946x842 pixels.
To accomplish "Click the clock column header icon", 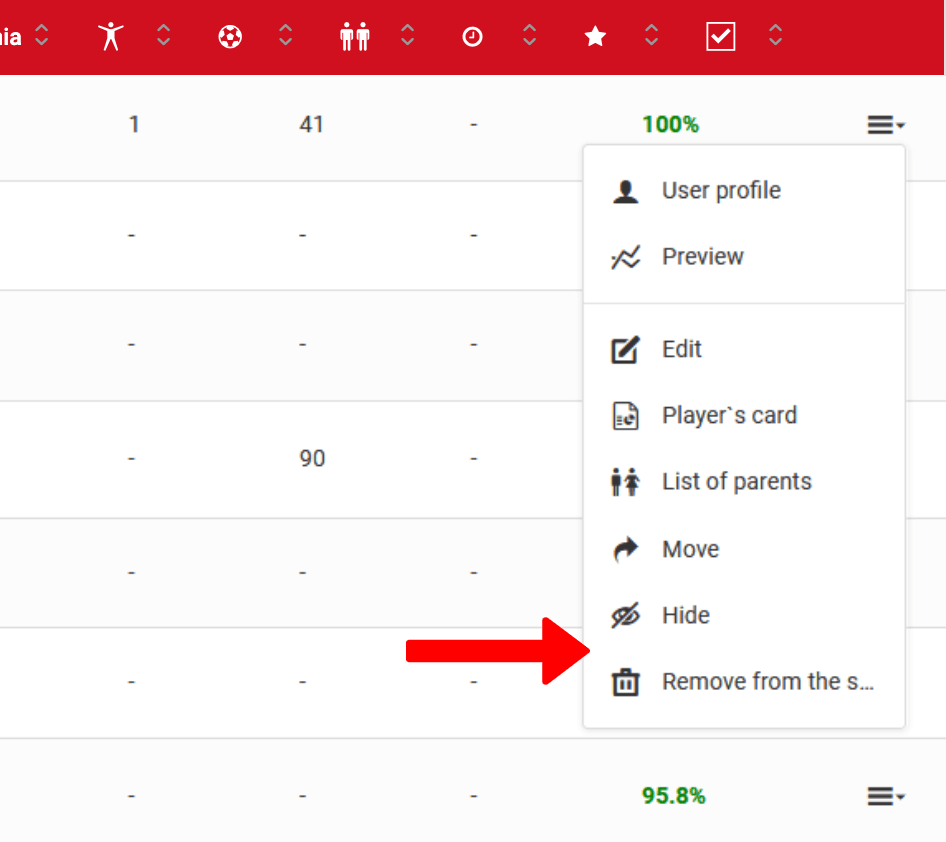I will pyautogui.click(x=472, y=36).
